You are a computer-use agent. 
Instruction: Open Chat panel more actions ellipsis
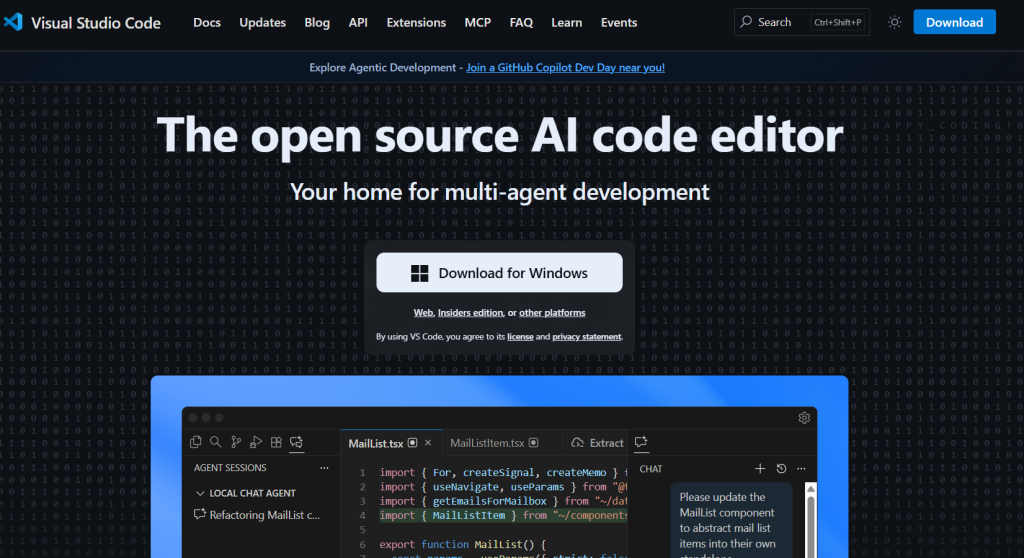(801, 468)
